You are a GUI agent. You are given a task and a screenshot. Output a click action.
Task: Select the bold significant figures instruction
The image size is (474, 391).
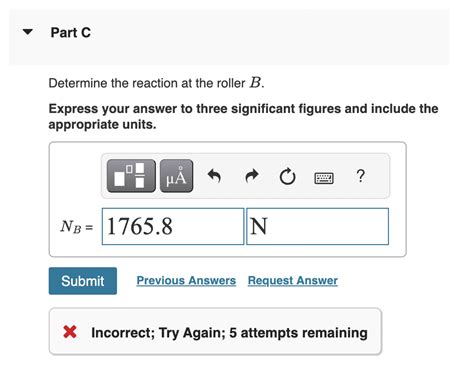(243, 116)
